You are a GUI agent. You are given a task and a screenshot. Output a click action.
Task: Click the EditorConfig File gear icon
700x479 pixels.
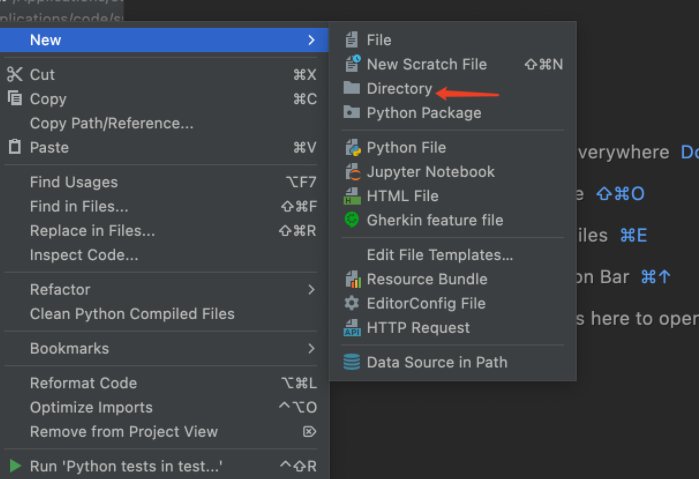(x=352, y=303)
